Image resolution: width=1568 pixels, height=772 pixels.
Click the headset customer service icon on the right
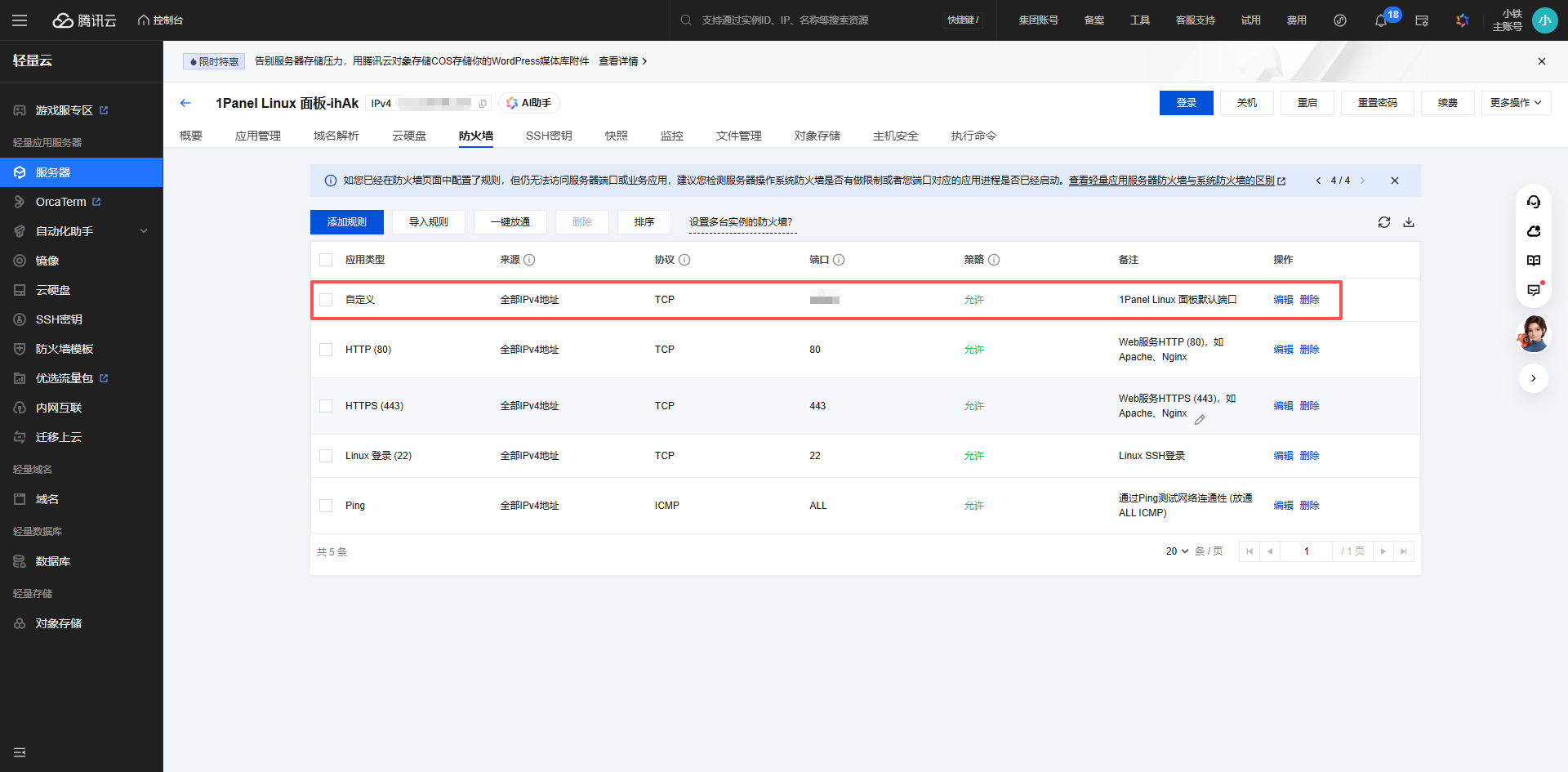(x=1533, y=202)
